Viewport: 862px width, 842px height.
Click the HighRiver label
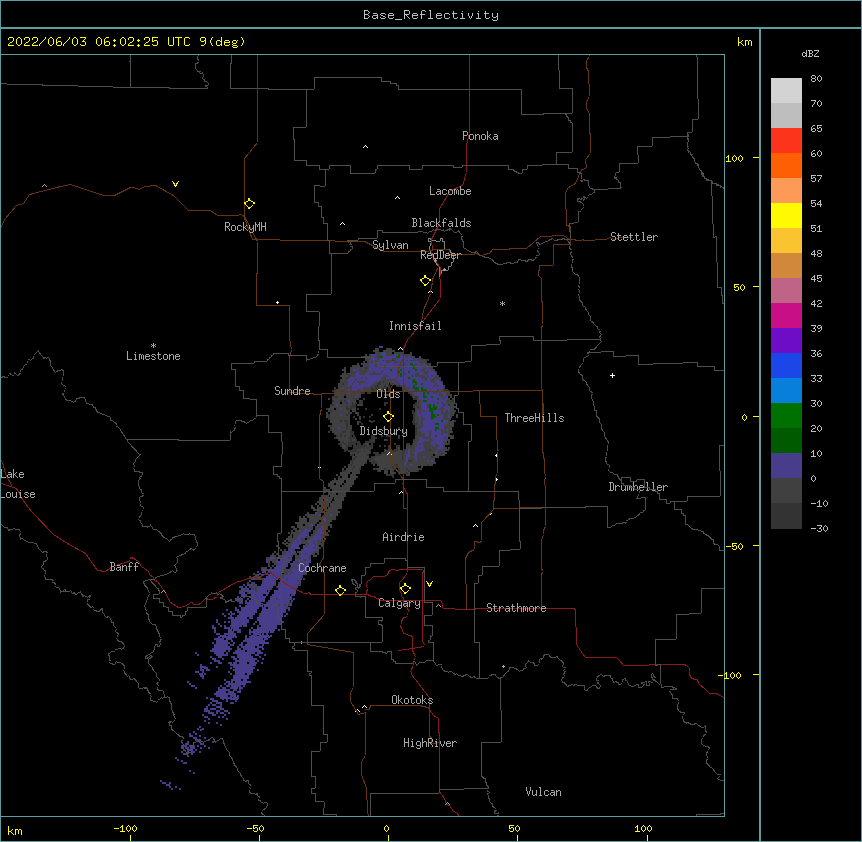point(430,743)
